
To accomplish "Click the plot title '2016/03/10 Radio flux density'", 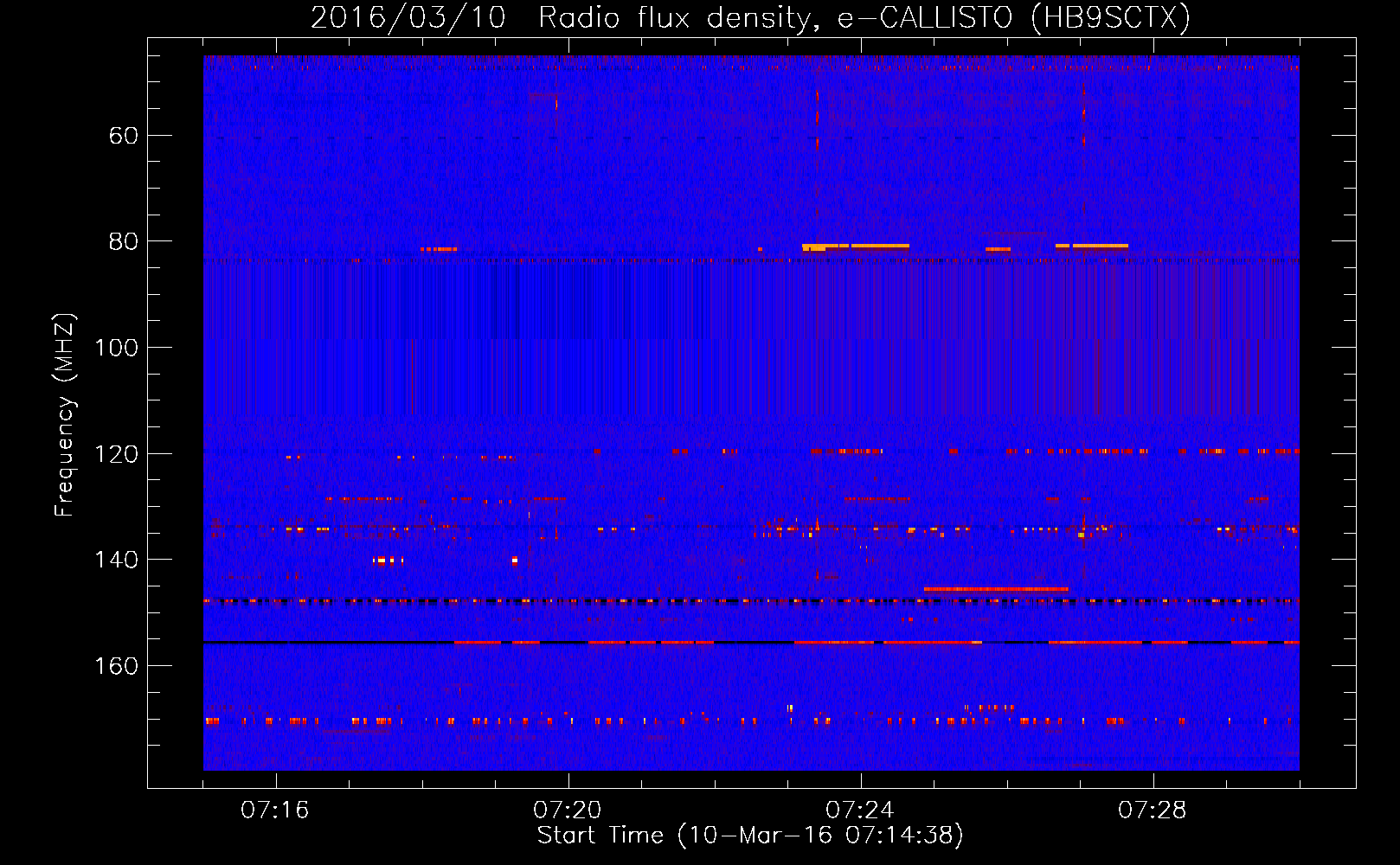I will [750, 17].
